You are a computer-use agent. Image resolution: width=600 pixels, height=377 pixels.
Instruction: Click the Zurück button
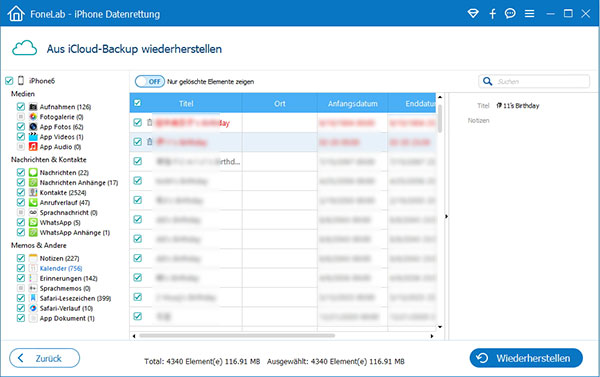(44, 358)
